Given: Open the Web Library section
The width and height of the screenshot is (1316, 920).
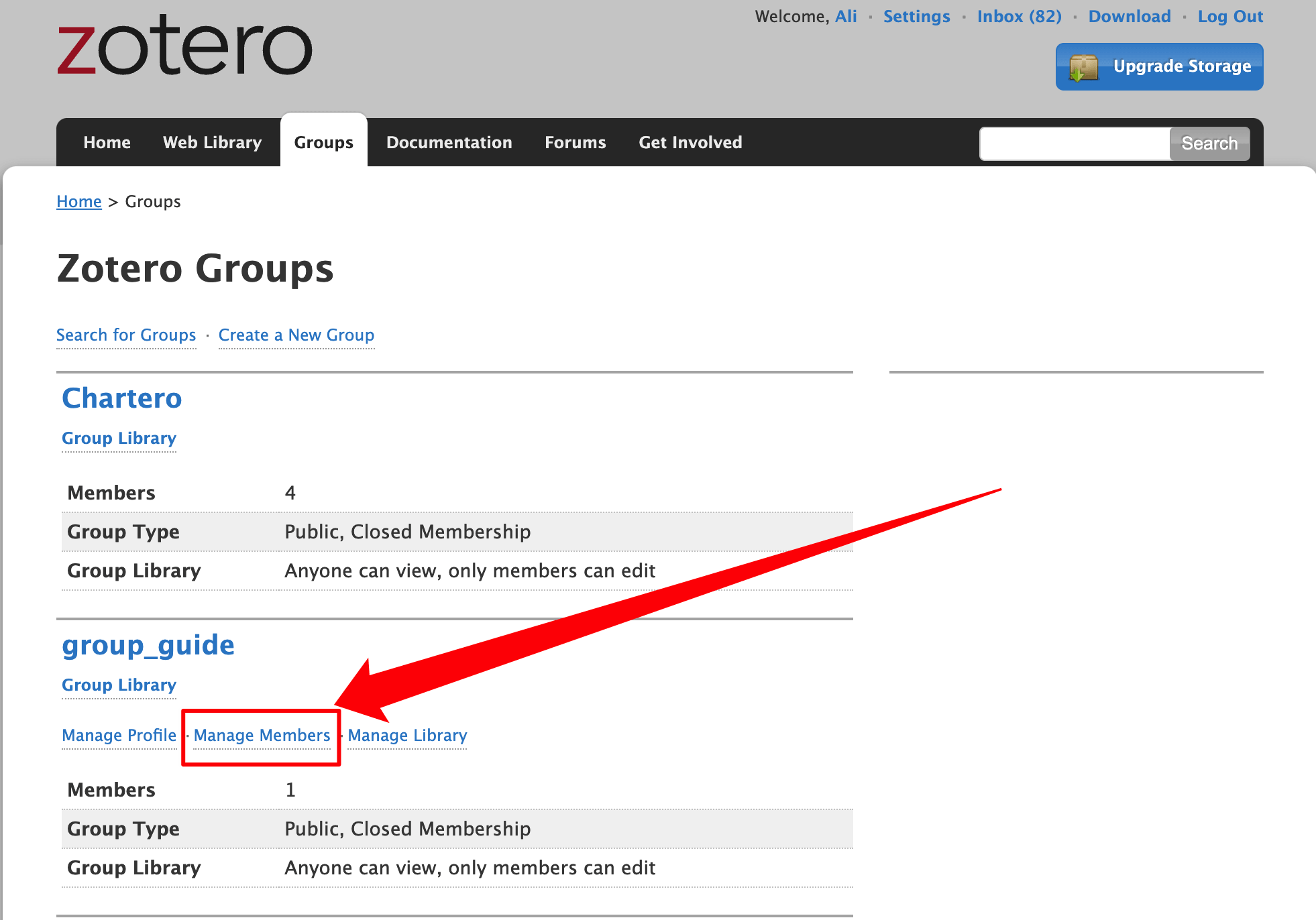Looking at the screenshot, I should pos(211,142).
